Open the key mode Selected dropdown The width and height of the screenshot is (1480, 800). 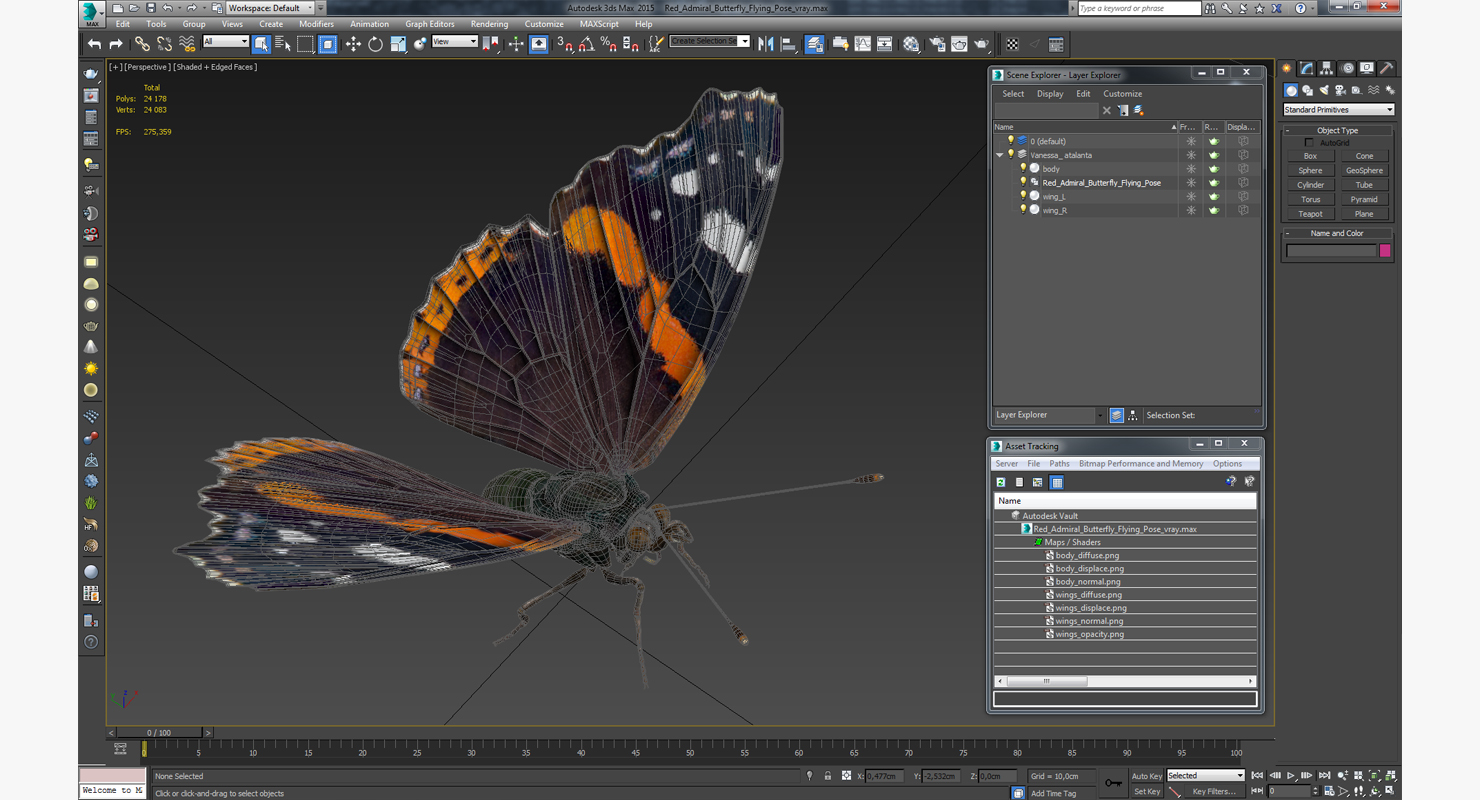click(x=1205, y=776)
